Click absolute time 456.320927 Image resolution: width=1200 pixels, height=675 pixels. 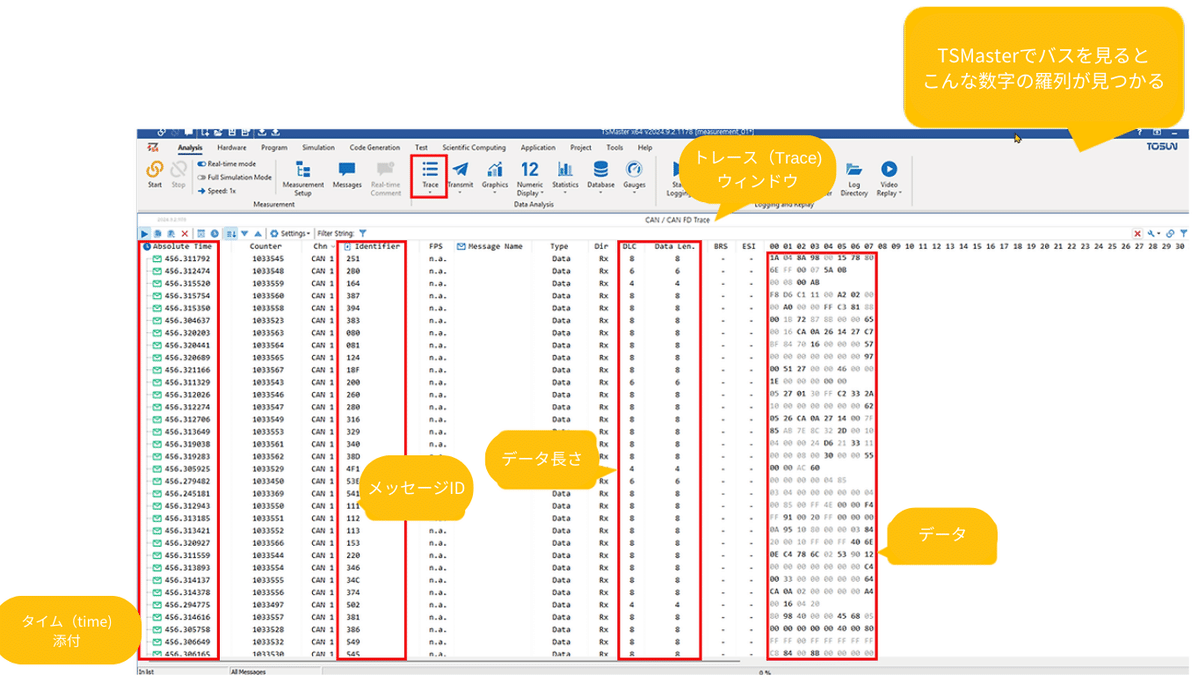[187, 543]
